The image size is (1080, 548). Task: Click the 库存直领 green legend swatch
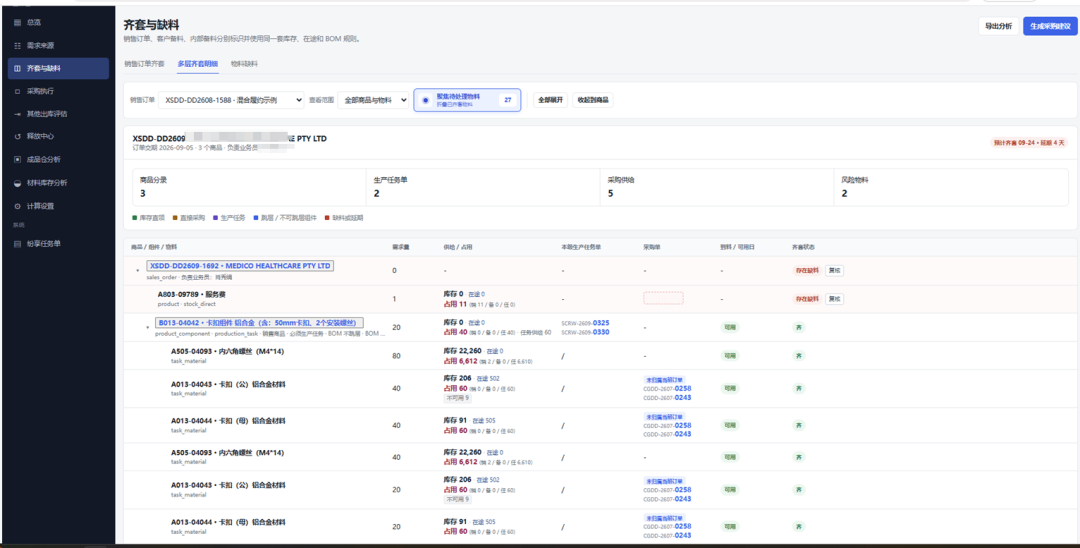coord(134,218)
